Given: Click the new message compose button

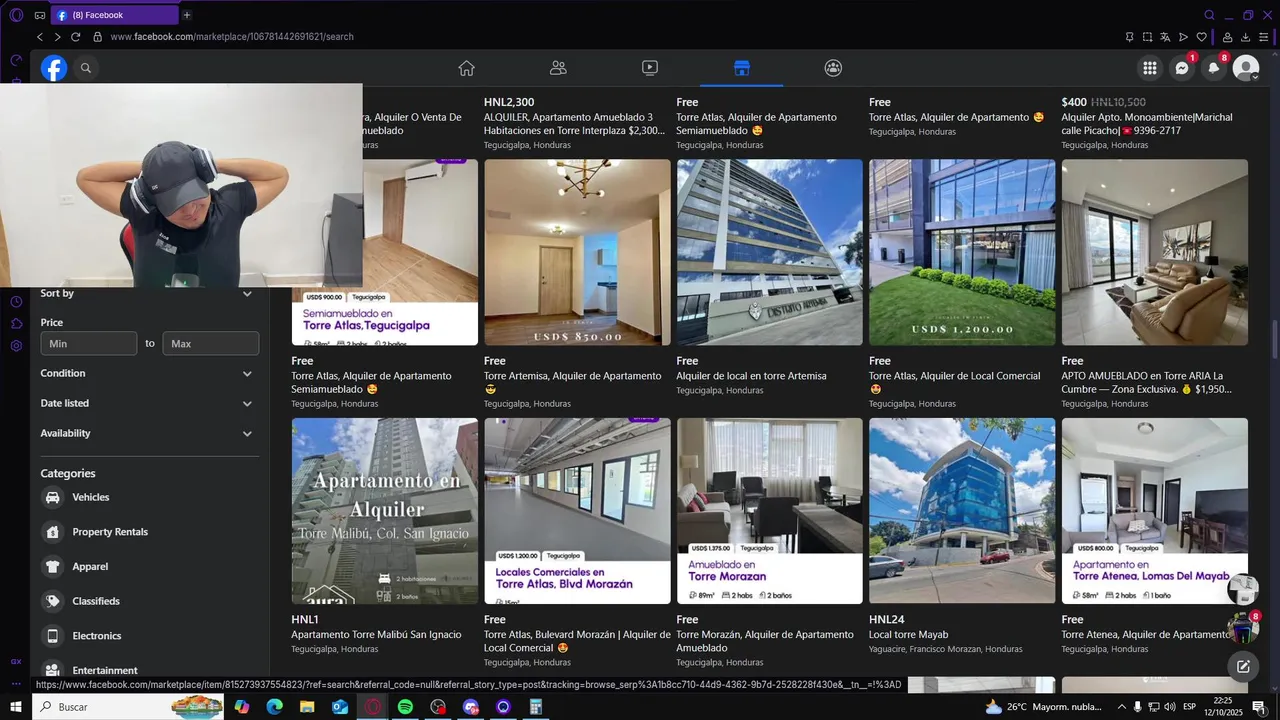Looking at the screenshot, I should click(1243, 666).
